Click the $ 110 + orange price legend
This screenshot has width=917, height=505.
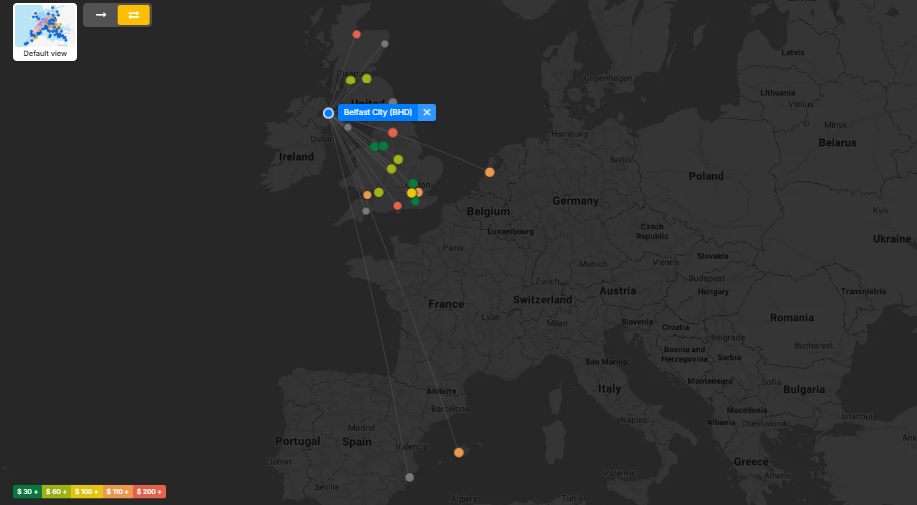pos(118,491)
